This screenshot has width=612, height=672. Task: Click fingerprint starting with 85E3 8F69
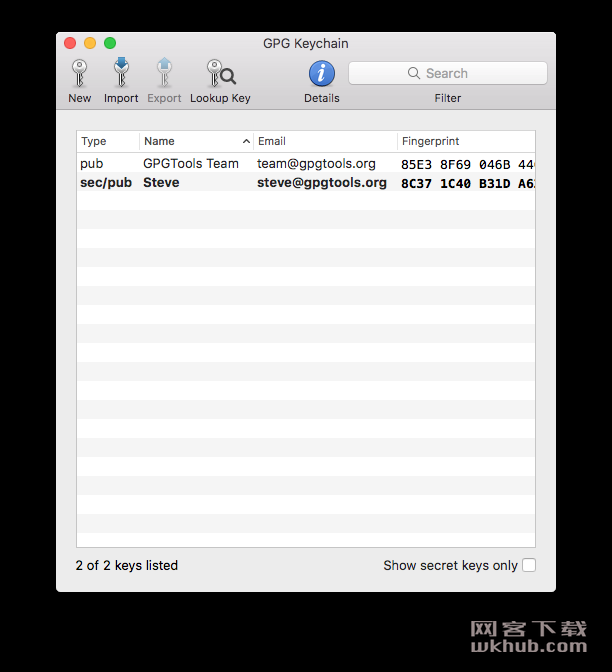(x=468, y=165)
